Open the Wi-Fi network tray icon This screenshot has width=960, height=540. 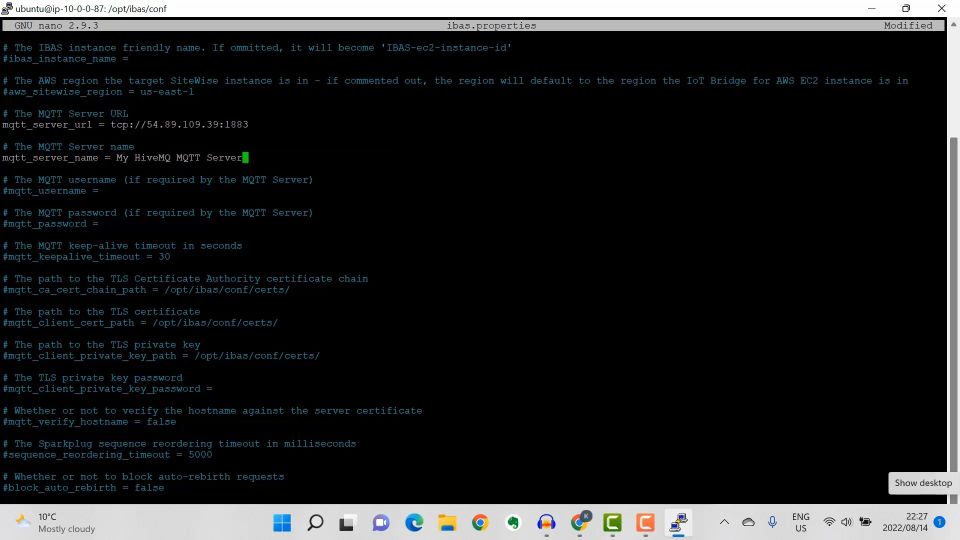(829, 522)
